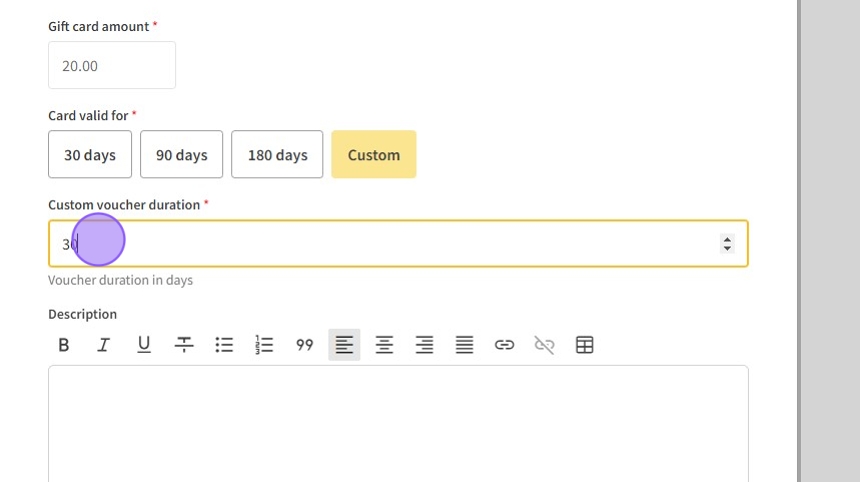Viewport: 860px width, 482px height.
Task: Adjust custom voucher duration stepper arrows
Action: click(x=727, y=244)
